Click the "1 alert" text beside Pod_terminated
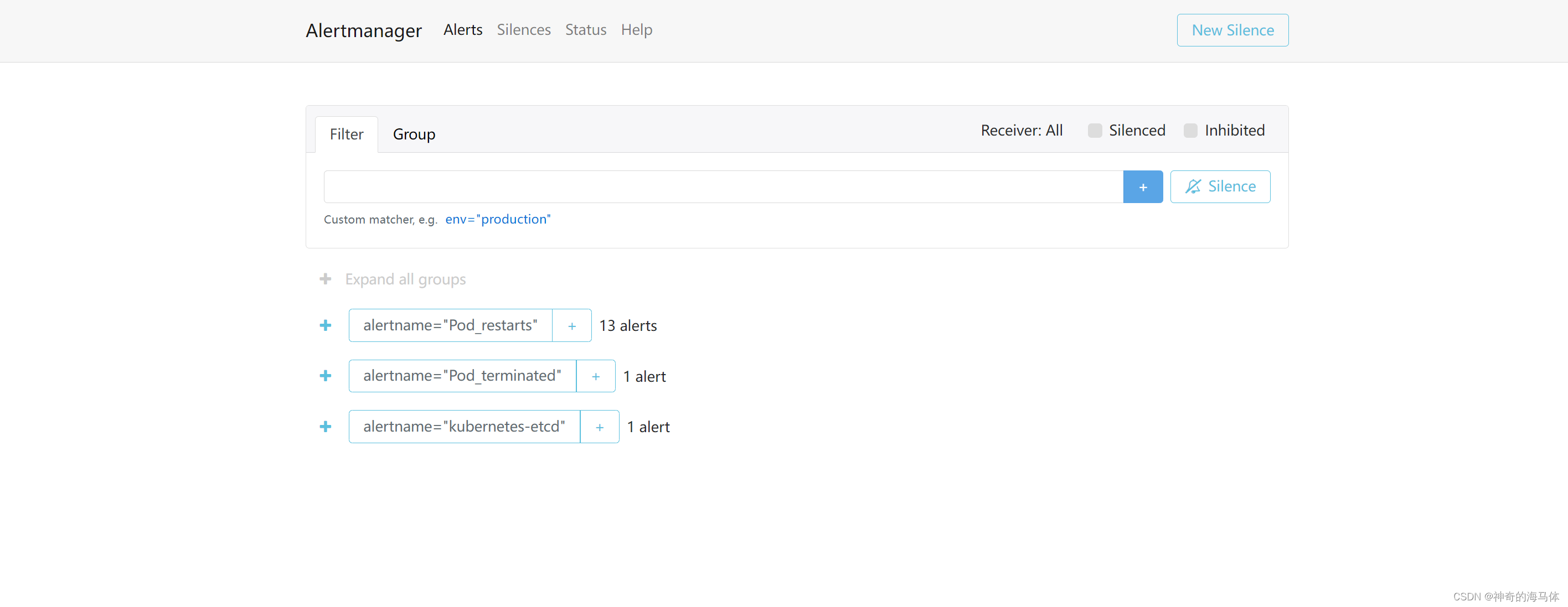Screen dimensions: 1568x607 (644, 376)
